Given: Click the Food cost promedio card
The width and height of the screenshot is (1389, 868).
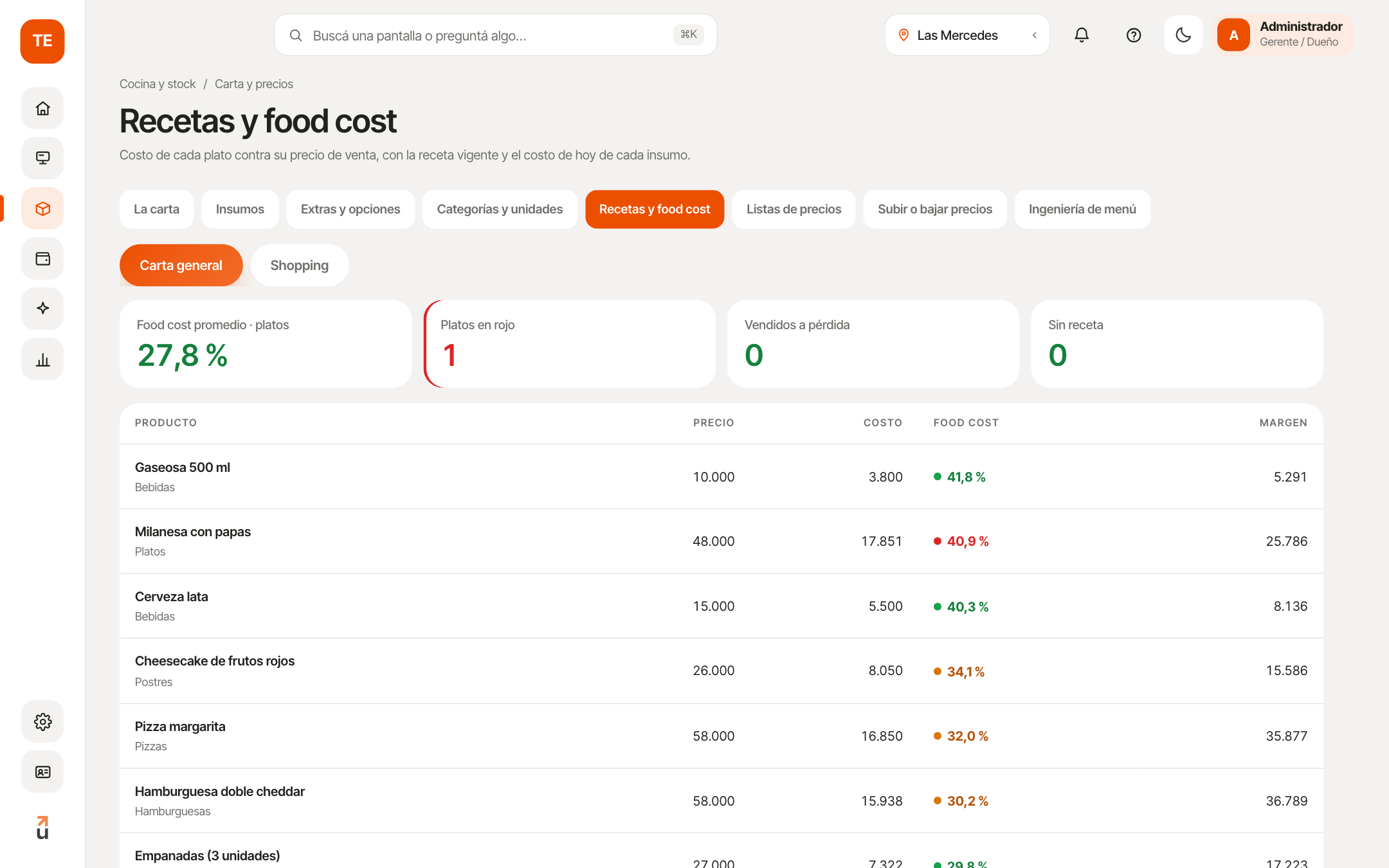Looking at the screenshot, I should 266,344.
